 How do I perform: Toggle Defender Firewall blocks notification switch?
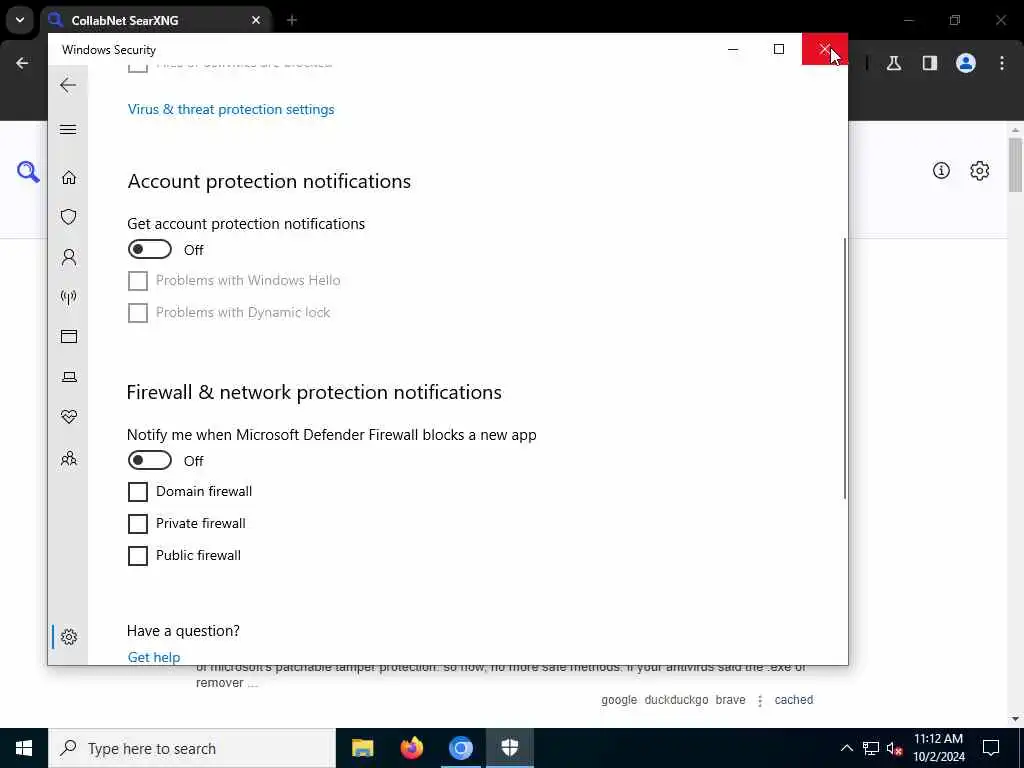[x=150, y=460]
